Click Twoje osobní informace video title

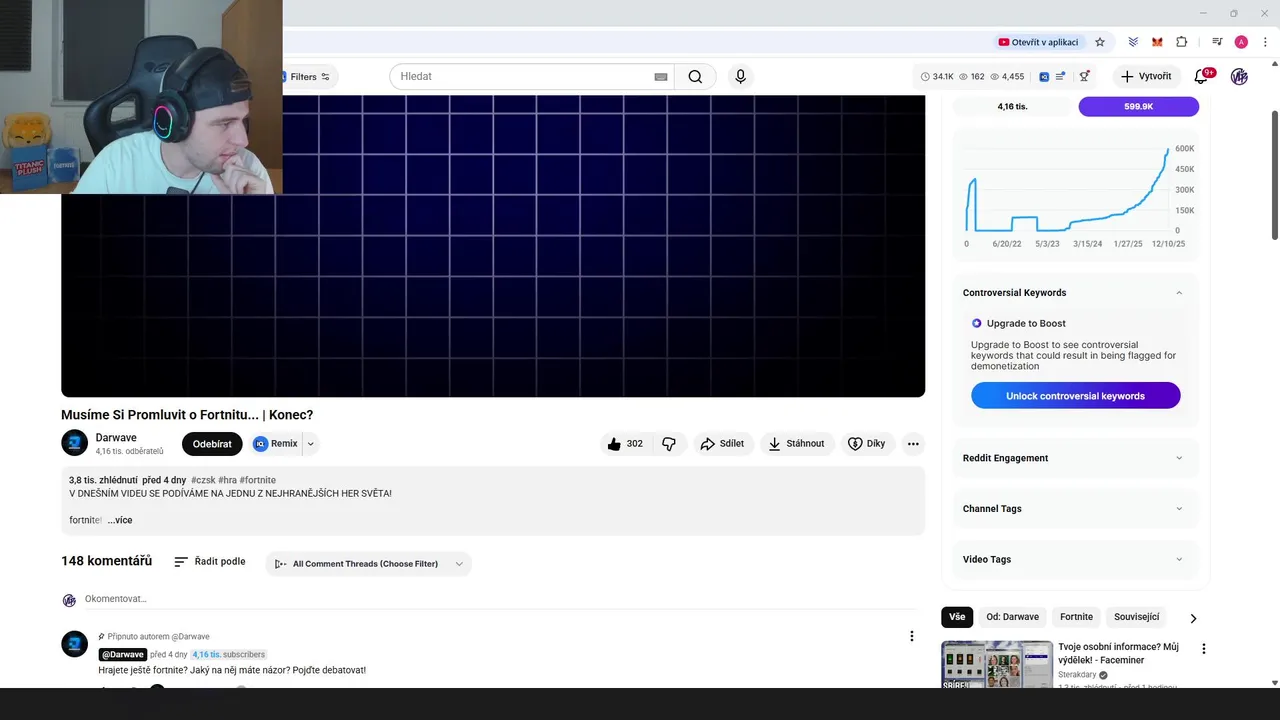[x=1118, y=653]
